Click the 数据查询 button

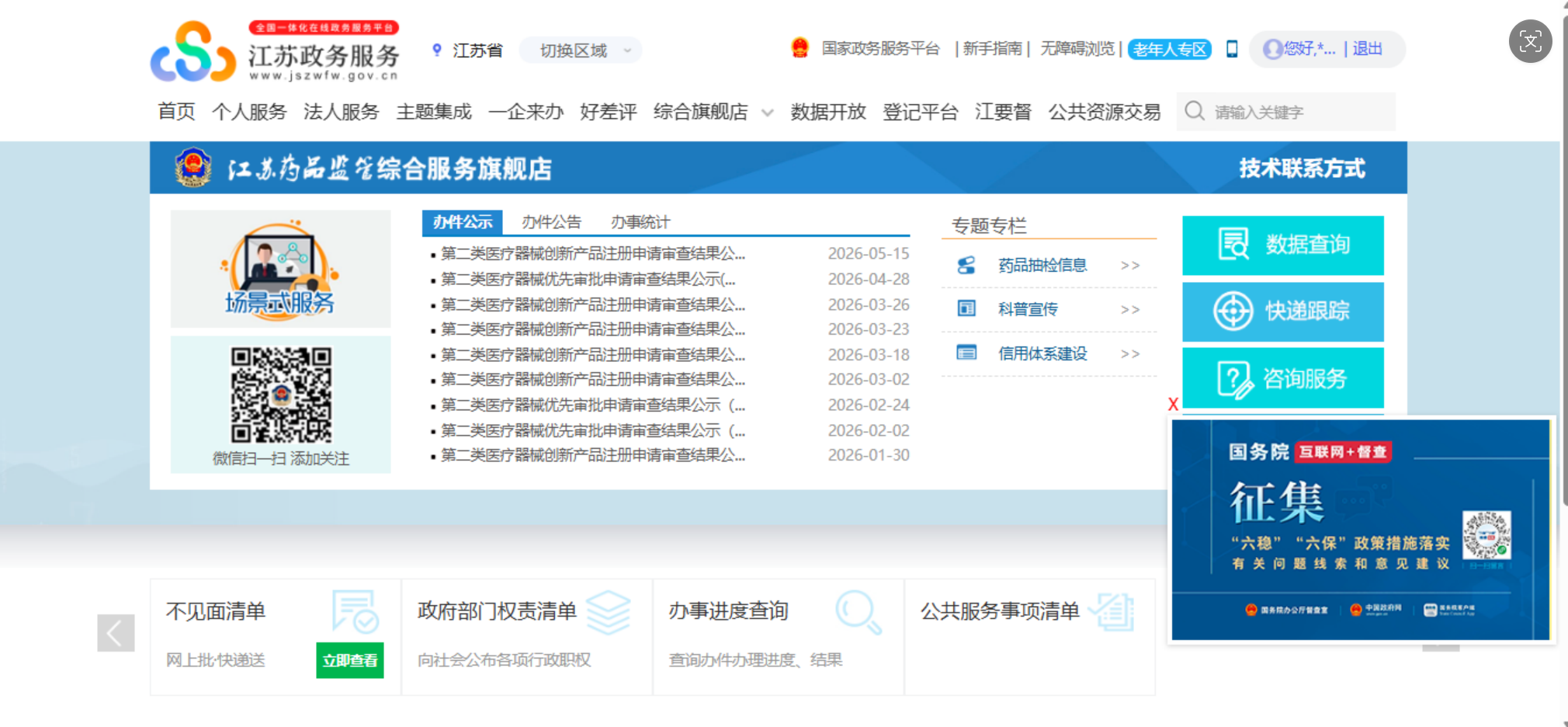coord(1283,245)
